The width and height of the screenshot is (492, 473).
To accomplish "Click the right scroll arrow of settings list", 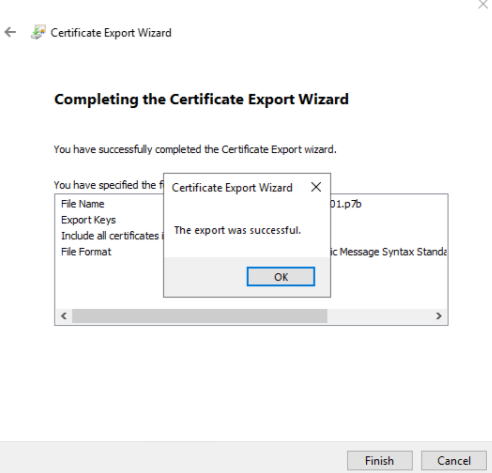I will (439, 316).
